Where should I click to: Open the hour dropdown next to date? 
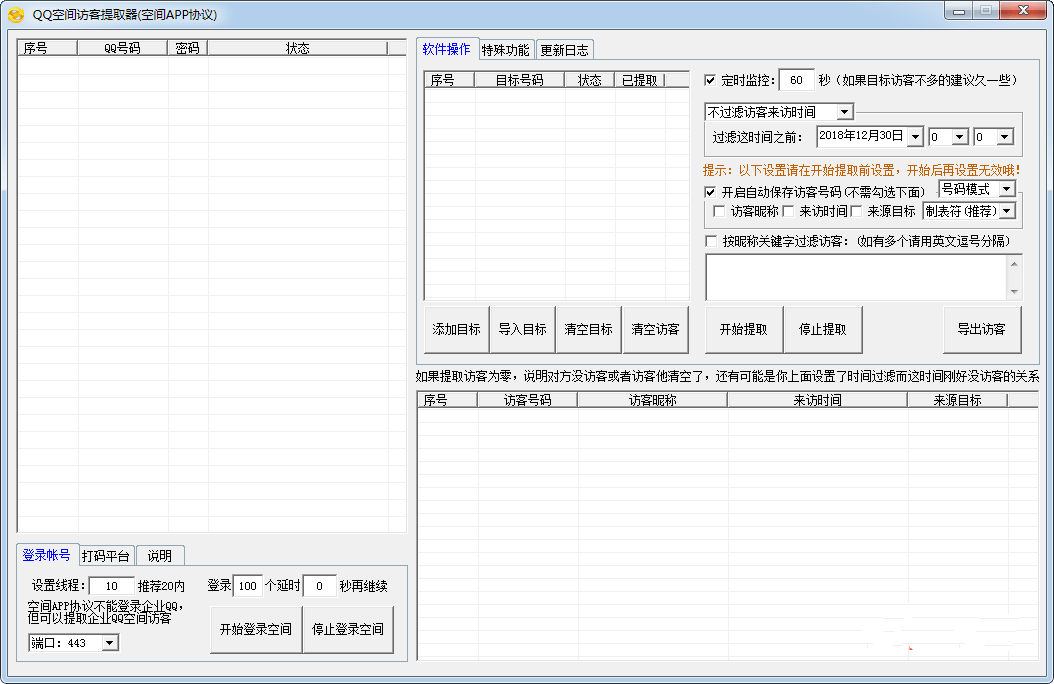point(960,137)
